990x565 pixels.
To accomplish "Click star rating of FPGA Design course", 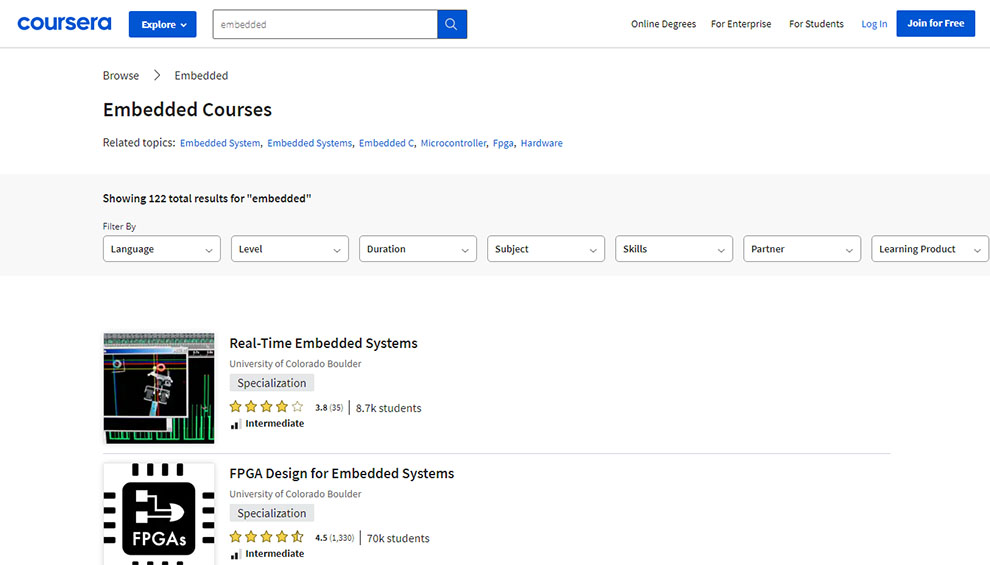I will 266,537.
